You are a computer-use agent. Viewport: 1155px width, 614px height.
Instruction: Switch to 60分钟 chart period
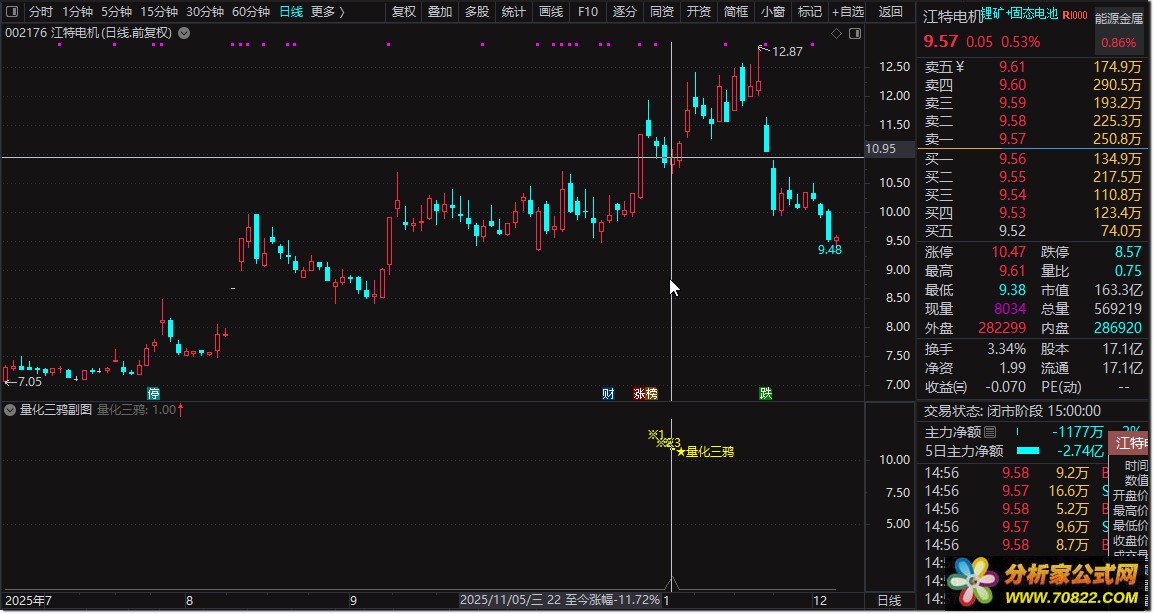coord(250,12)
